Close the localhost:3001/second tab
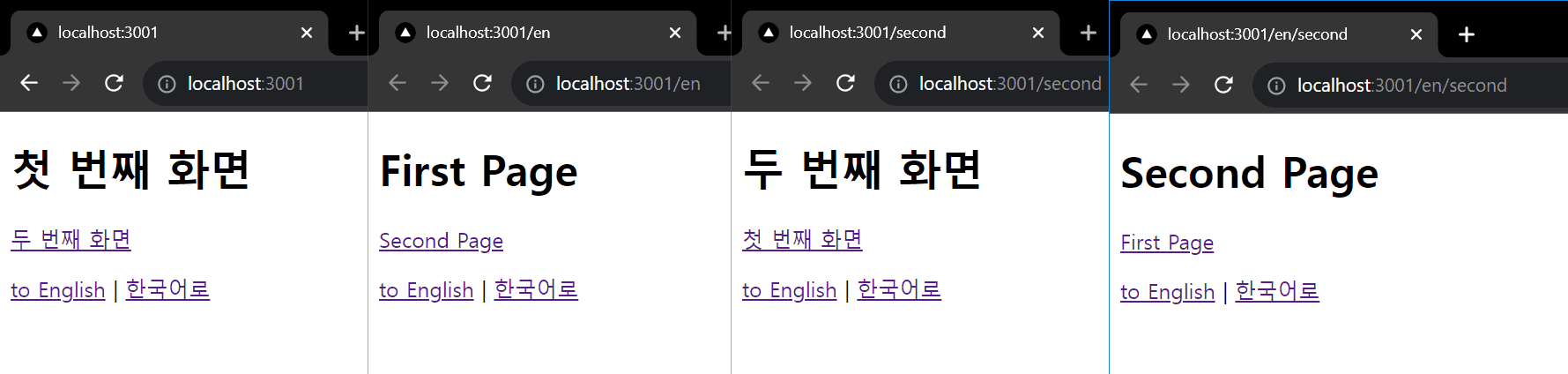The height and width of the screenshot is (374, 1568). [1038, 33]
